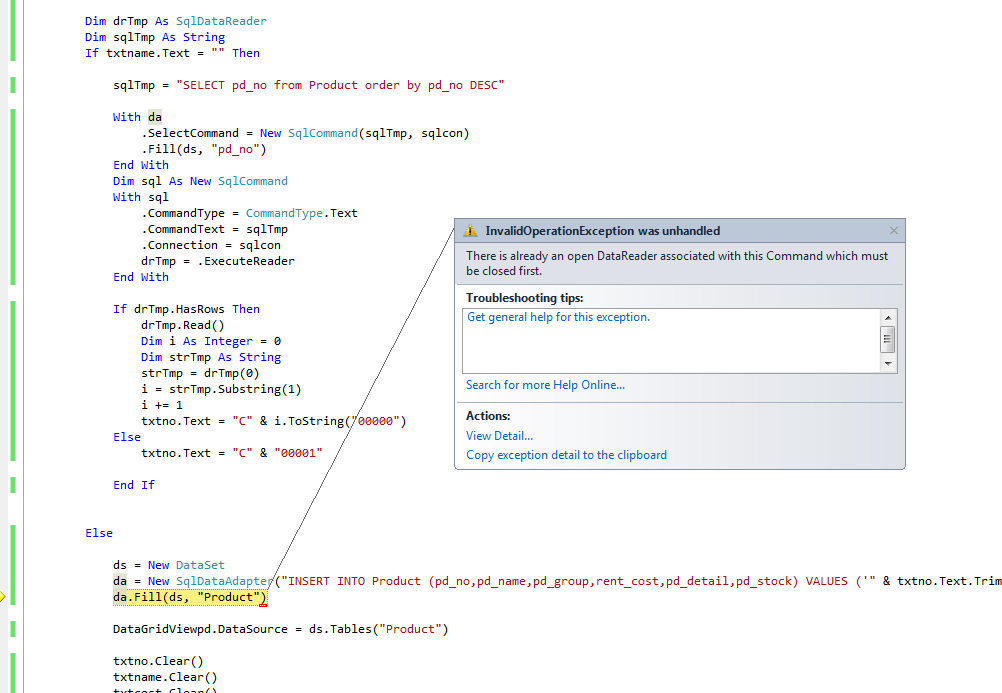The image size is (1002, 693).
Task: Click the '.CommandText = sqlTmp' line
Action: tap(215, 229)
